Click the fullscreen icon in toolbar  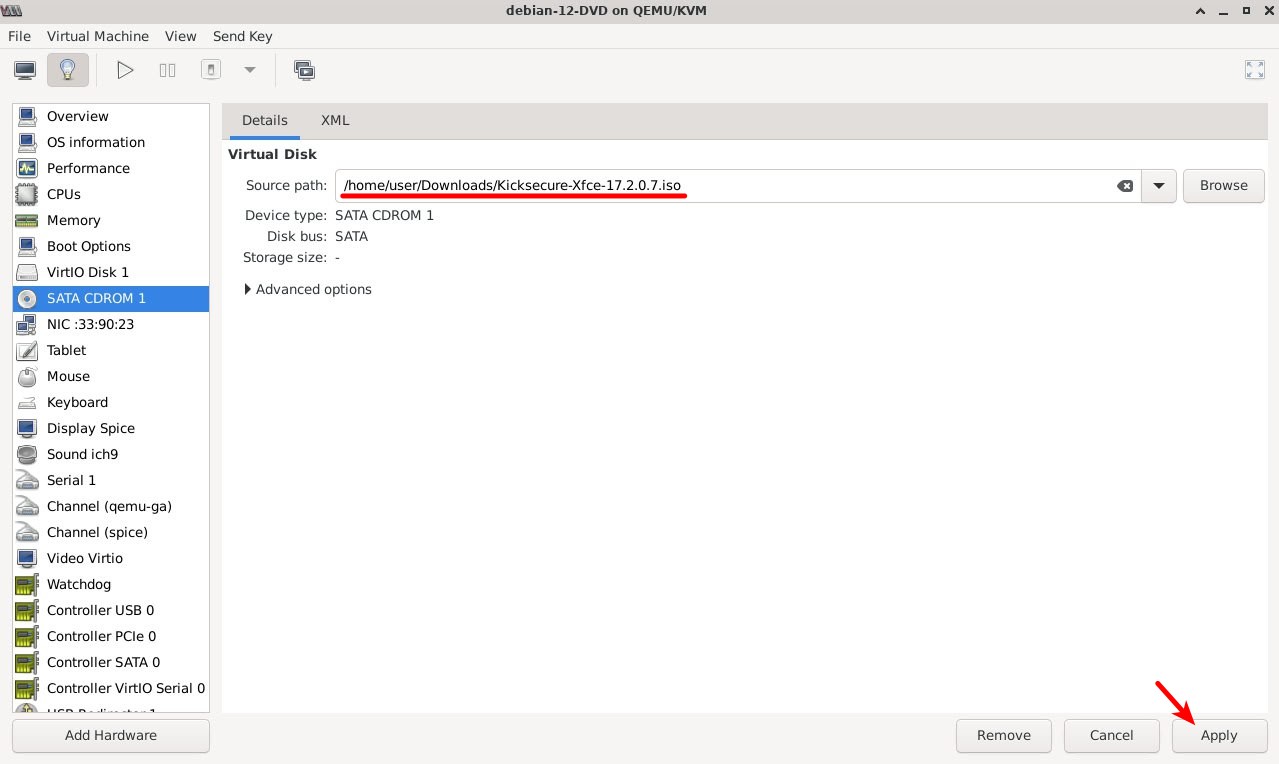[x=1254, y=70]
